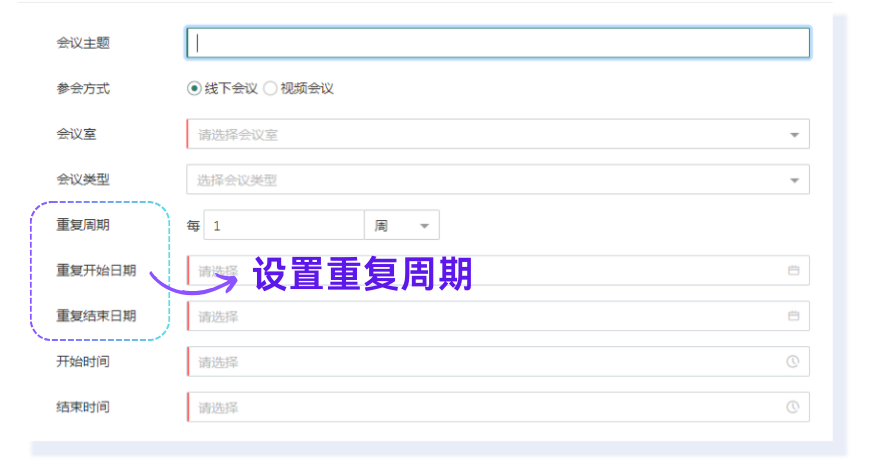Select the 视频会议 radio button

coord(270,88)
